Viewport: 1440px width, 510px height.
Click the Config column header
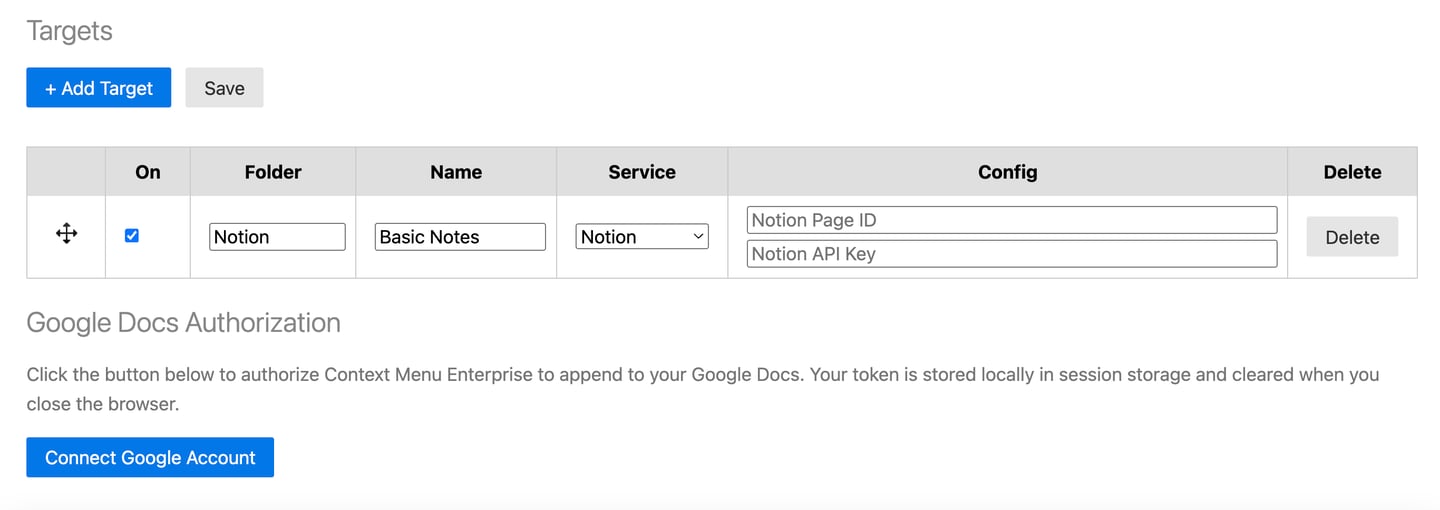1007,172
